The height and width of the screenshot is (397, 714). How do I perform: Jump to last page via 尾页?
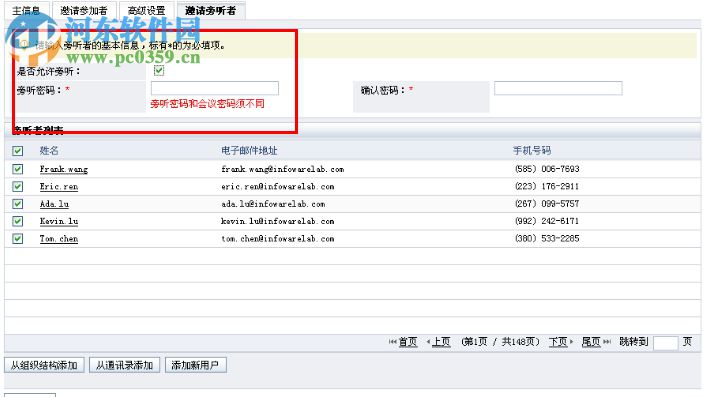point(591,342)
